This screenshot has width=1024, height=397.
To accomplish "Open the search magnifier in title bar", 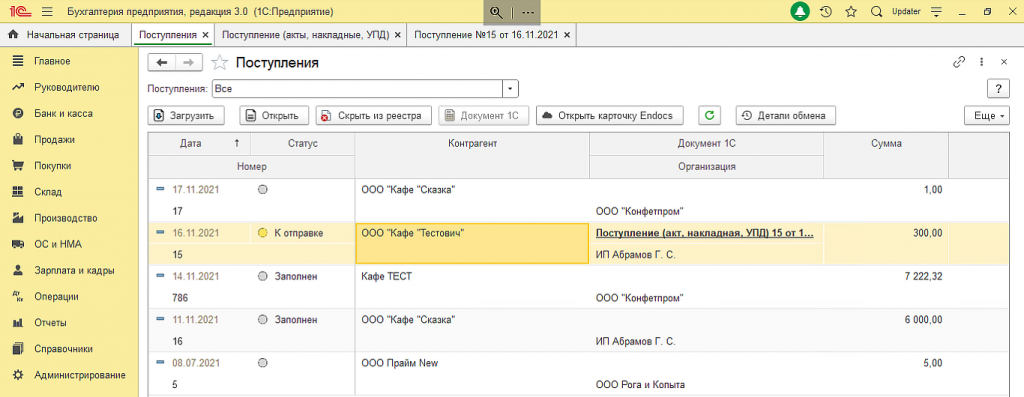I will point(876,12).
